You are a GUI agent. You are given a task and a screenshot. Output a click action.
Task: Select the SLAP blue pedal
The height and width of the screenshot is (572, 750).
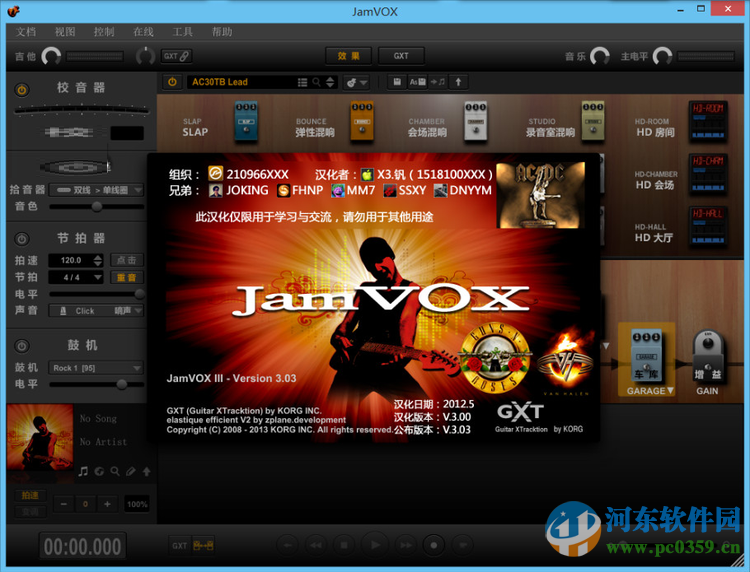246,121
